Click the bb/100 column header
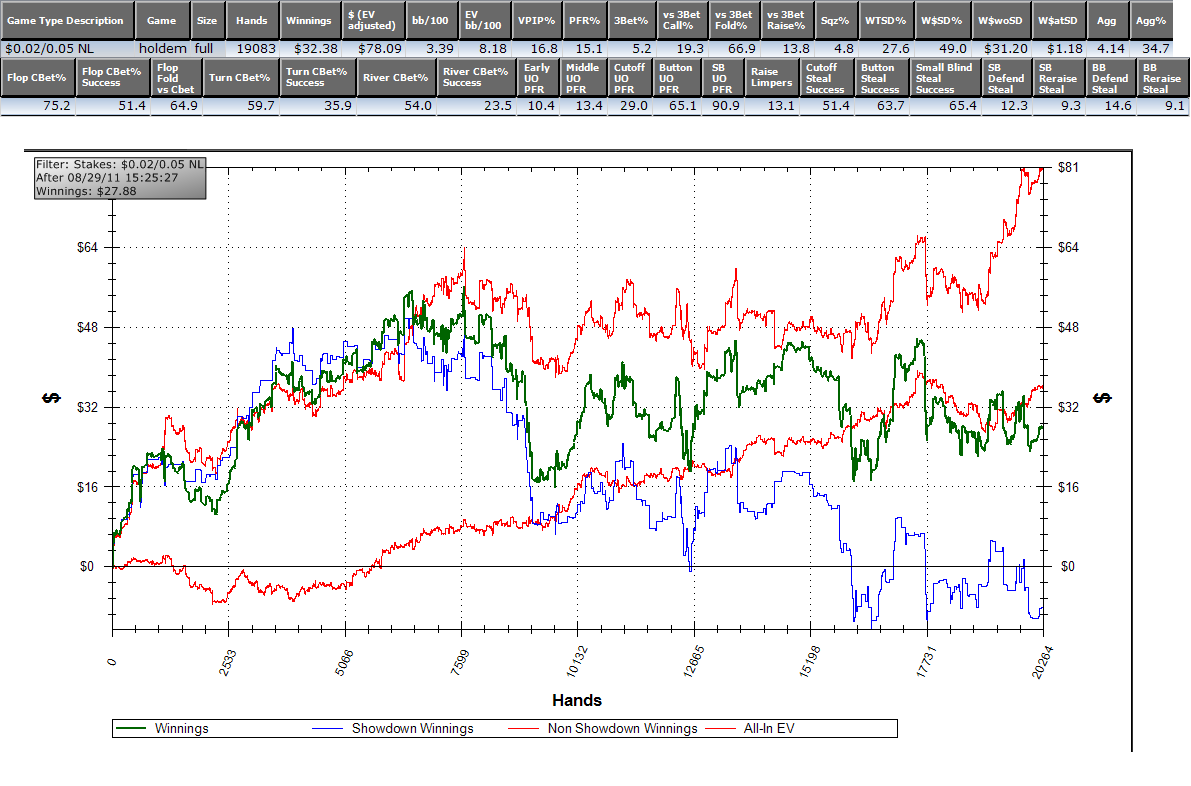Image resolution: width=1191 pixels, height=786 pixels. click(431, 21)
